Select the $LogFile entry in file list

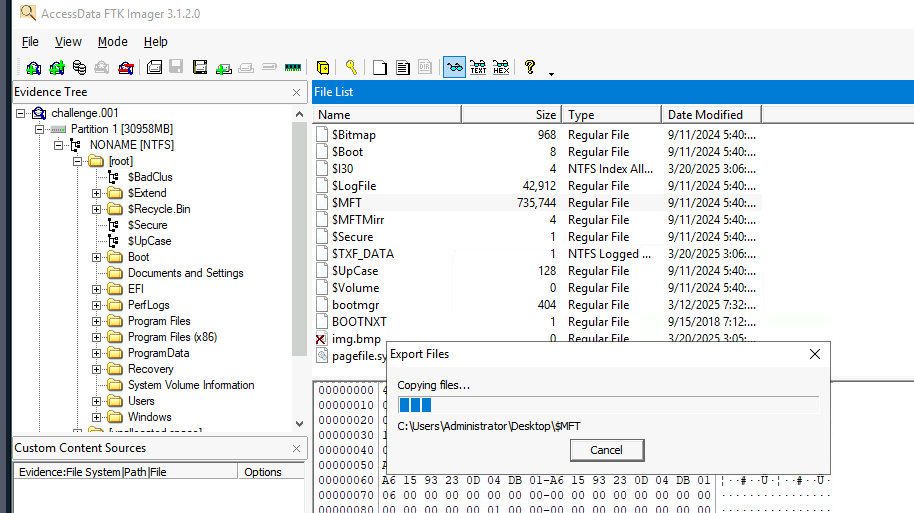click(x=354, y=186)
